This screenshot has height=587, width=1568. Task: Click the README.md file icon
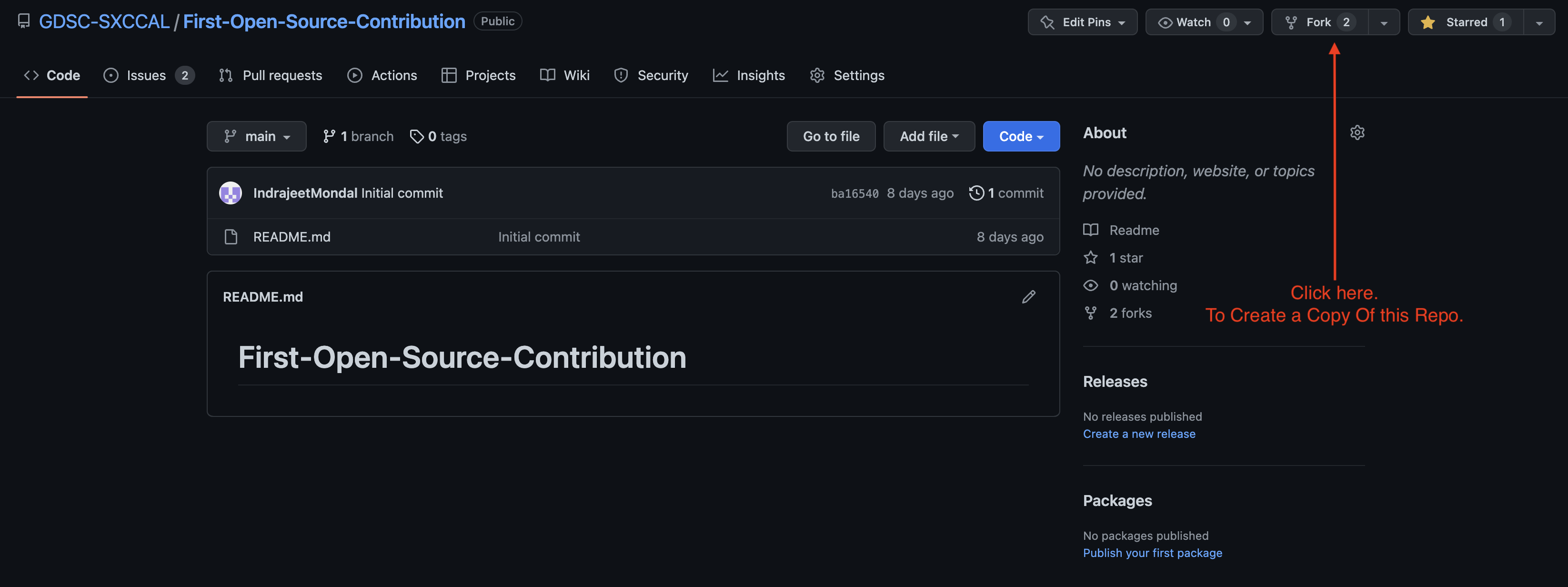[231, 237]
